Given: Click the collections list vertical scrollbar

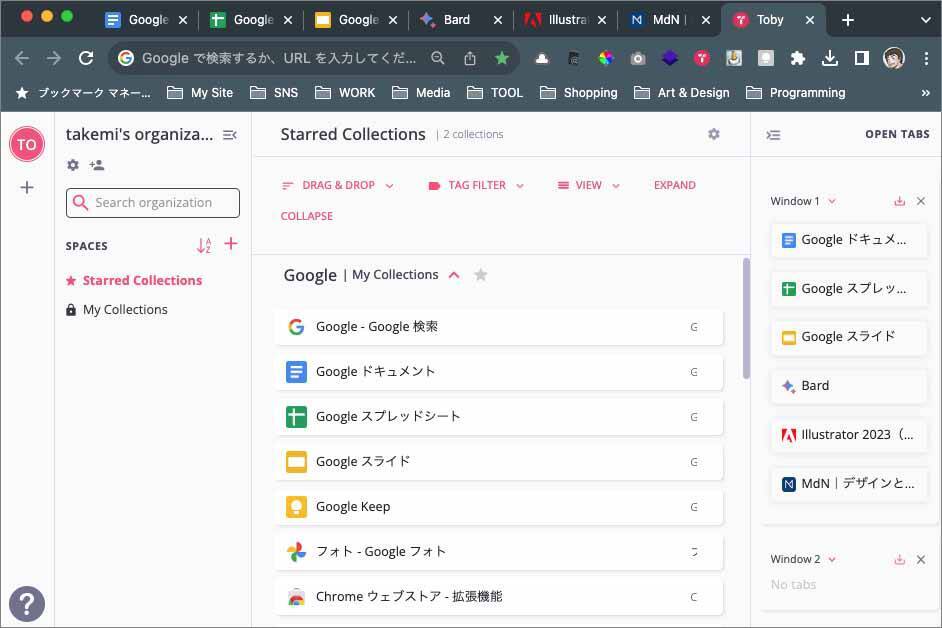Looking at the screenshot, I should (x=746, y=318).
